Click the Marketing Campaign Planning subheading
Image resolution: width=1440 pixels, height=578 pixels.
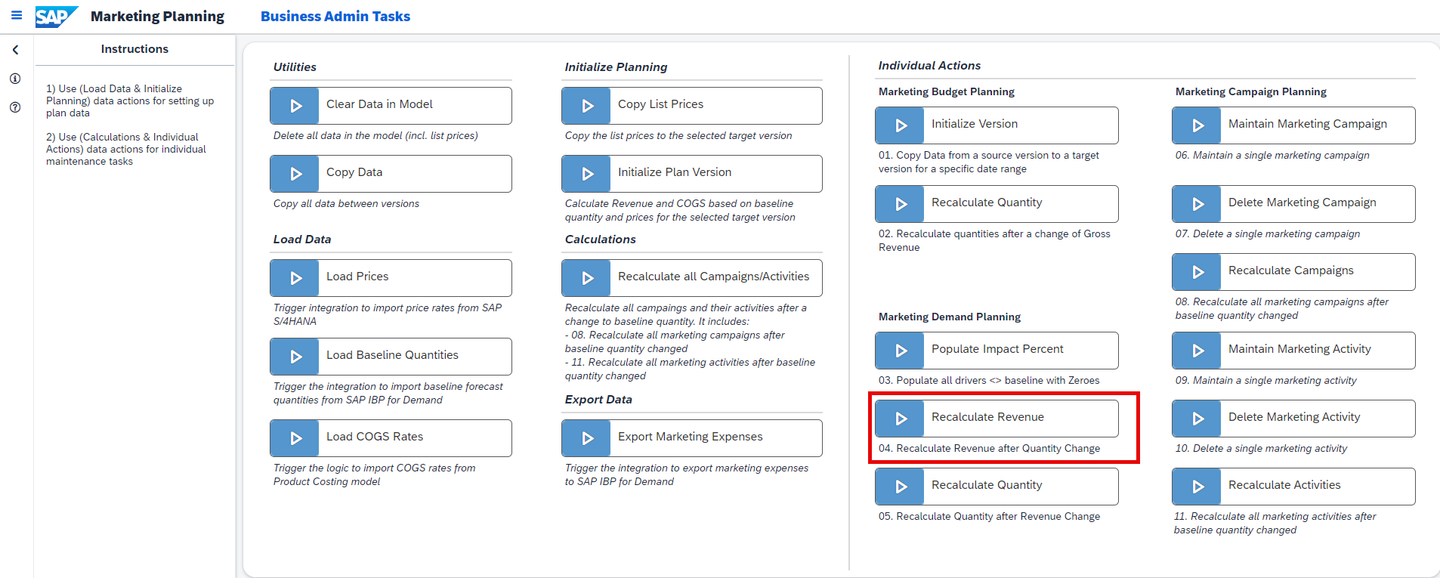pyautogui.click(x=1251, y=91)
